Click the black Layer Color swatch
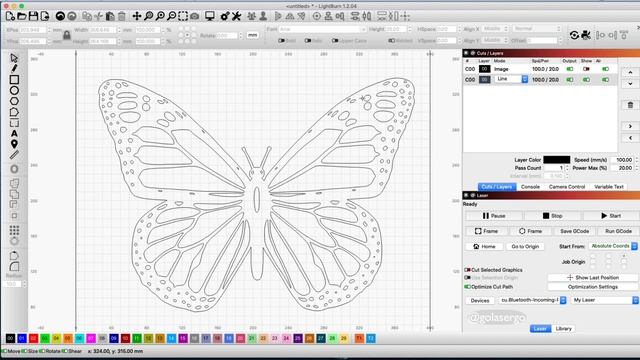 556,160
